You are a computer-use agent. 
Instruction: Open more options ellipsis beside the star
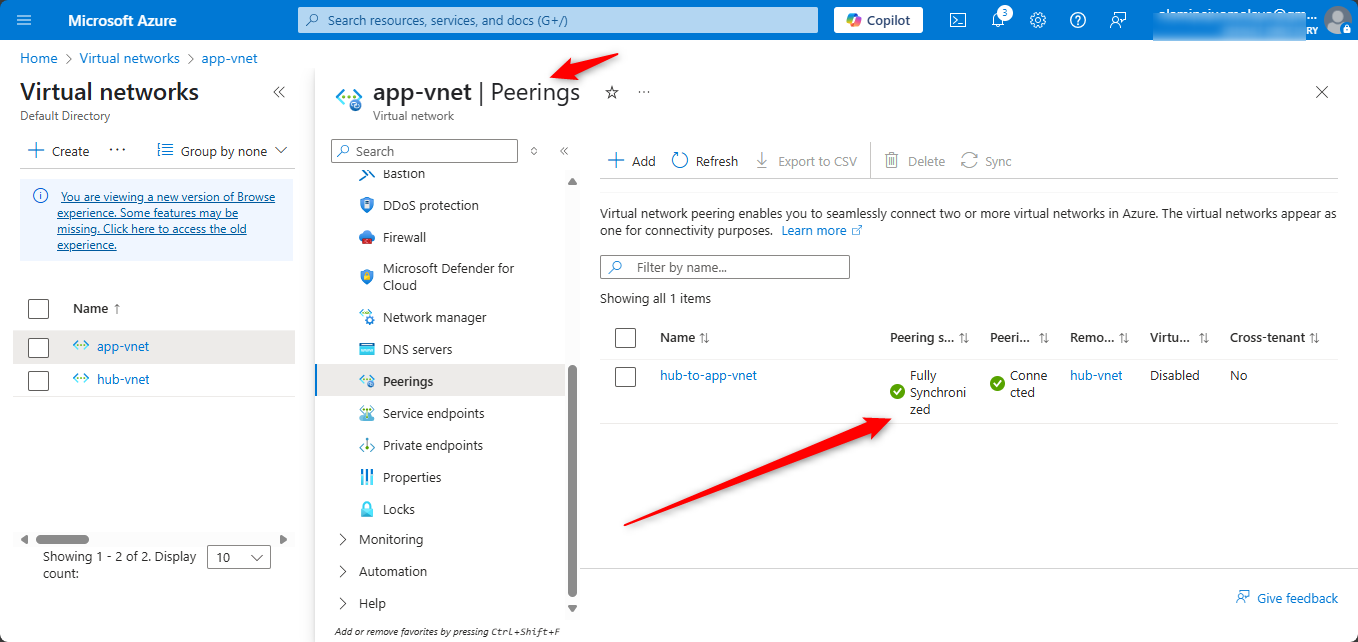(644, 92)
